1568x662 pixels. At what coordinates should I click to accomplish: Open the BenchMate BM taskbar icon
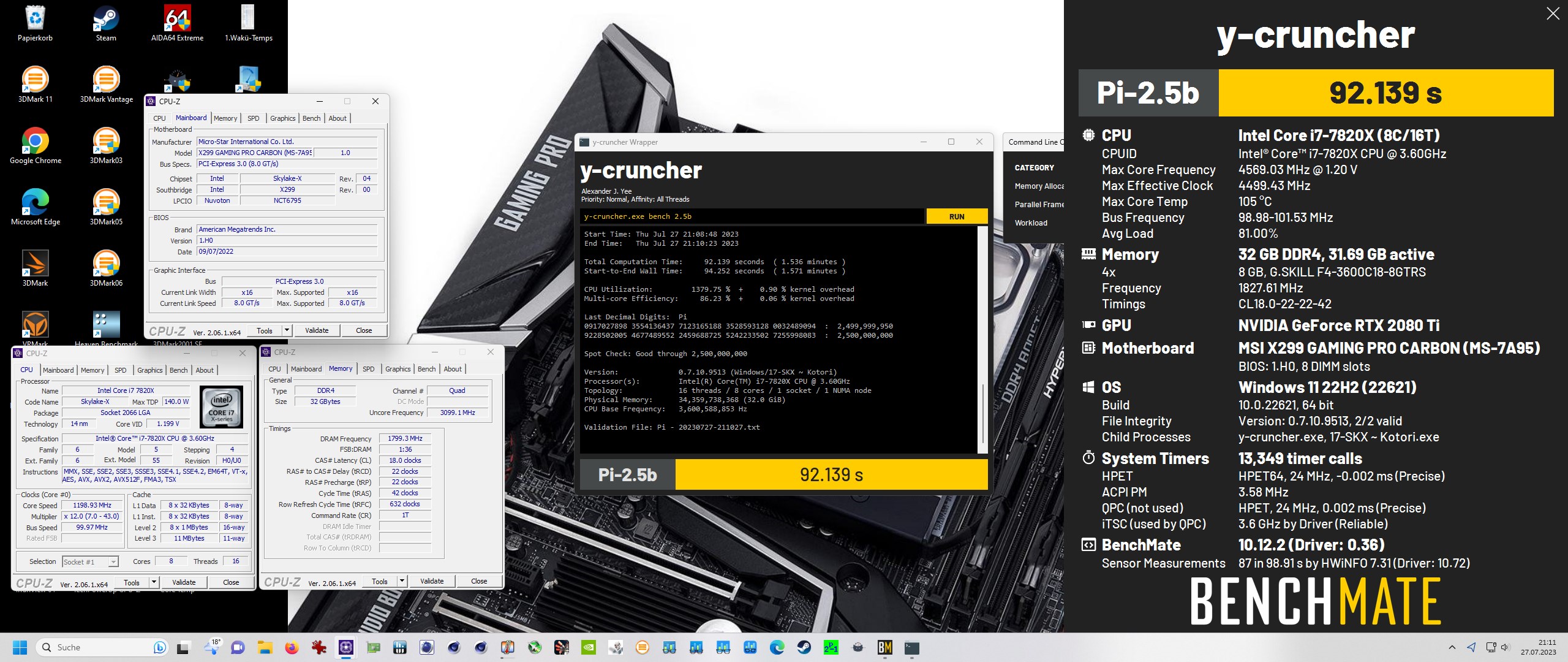click(x=884, y=647)
